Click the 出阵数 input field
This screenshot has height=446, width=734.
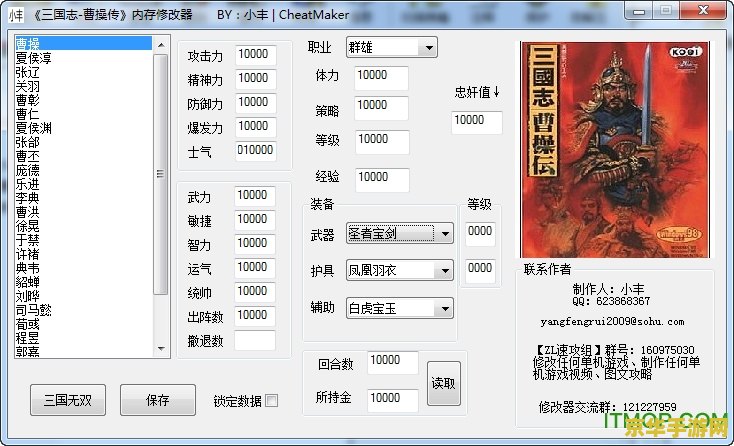255,316
